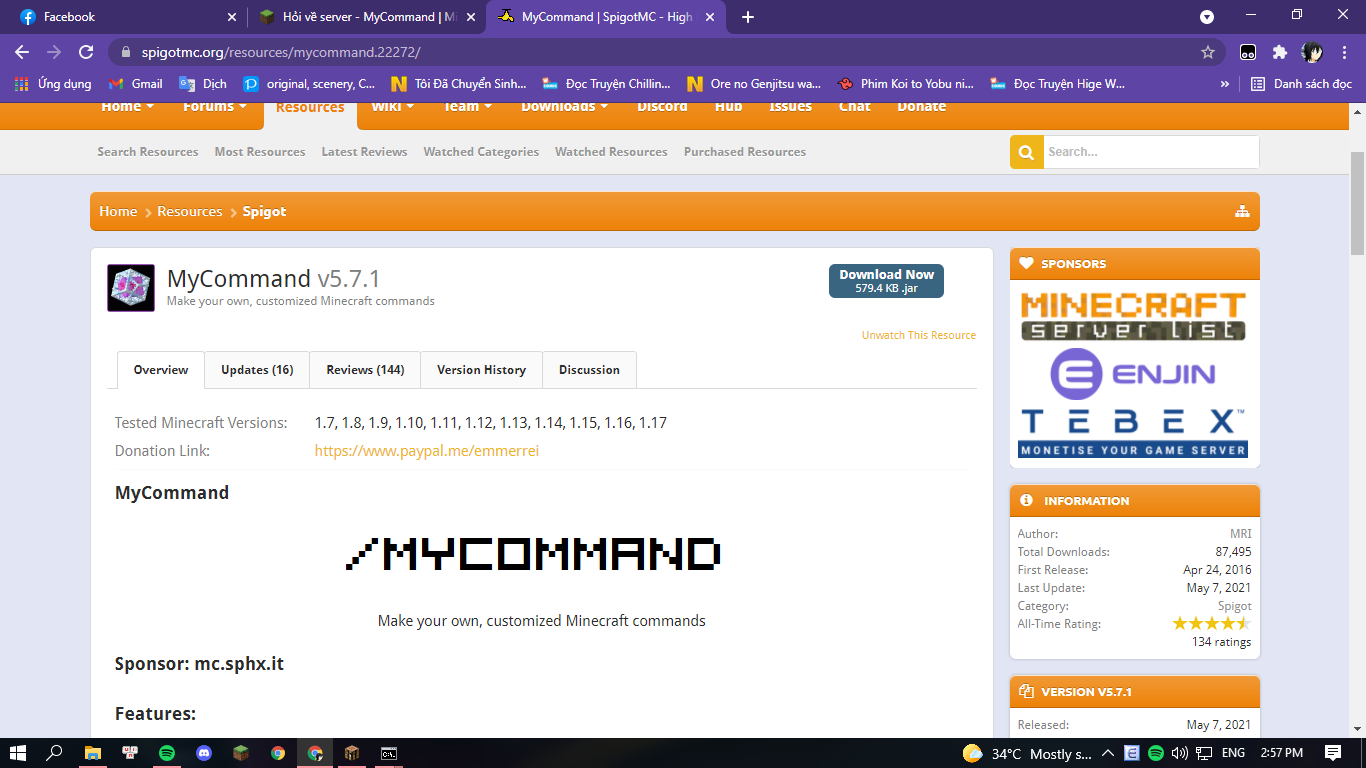Switch to the Hỏi về server tab
The height and width of the screenshot is (768, 1366).
366,17
